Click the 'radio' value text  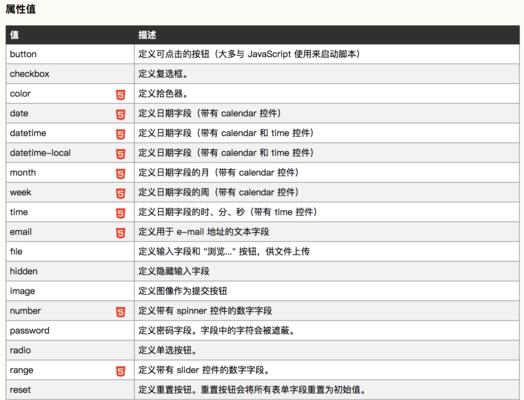[x=20, y=350]
